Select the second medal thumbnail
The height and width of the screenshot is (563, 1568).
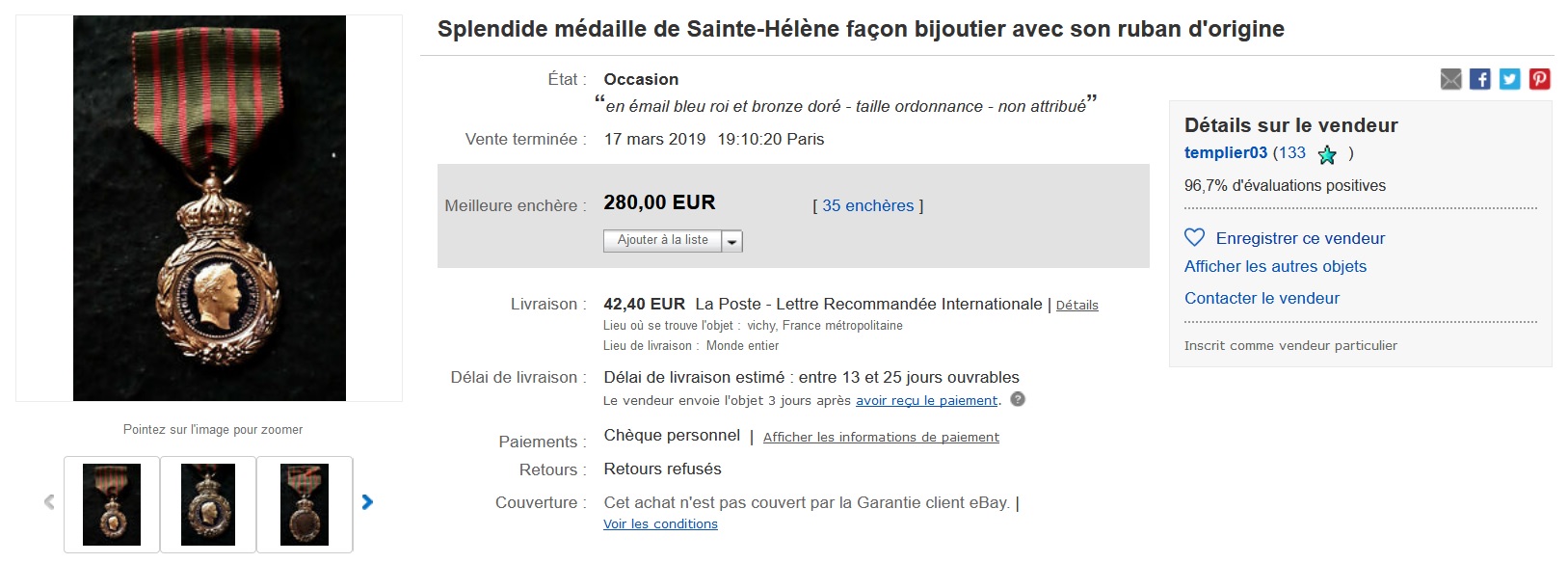tap(208, 504)
